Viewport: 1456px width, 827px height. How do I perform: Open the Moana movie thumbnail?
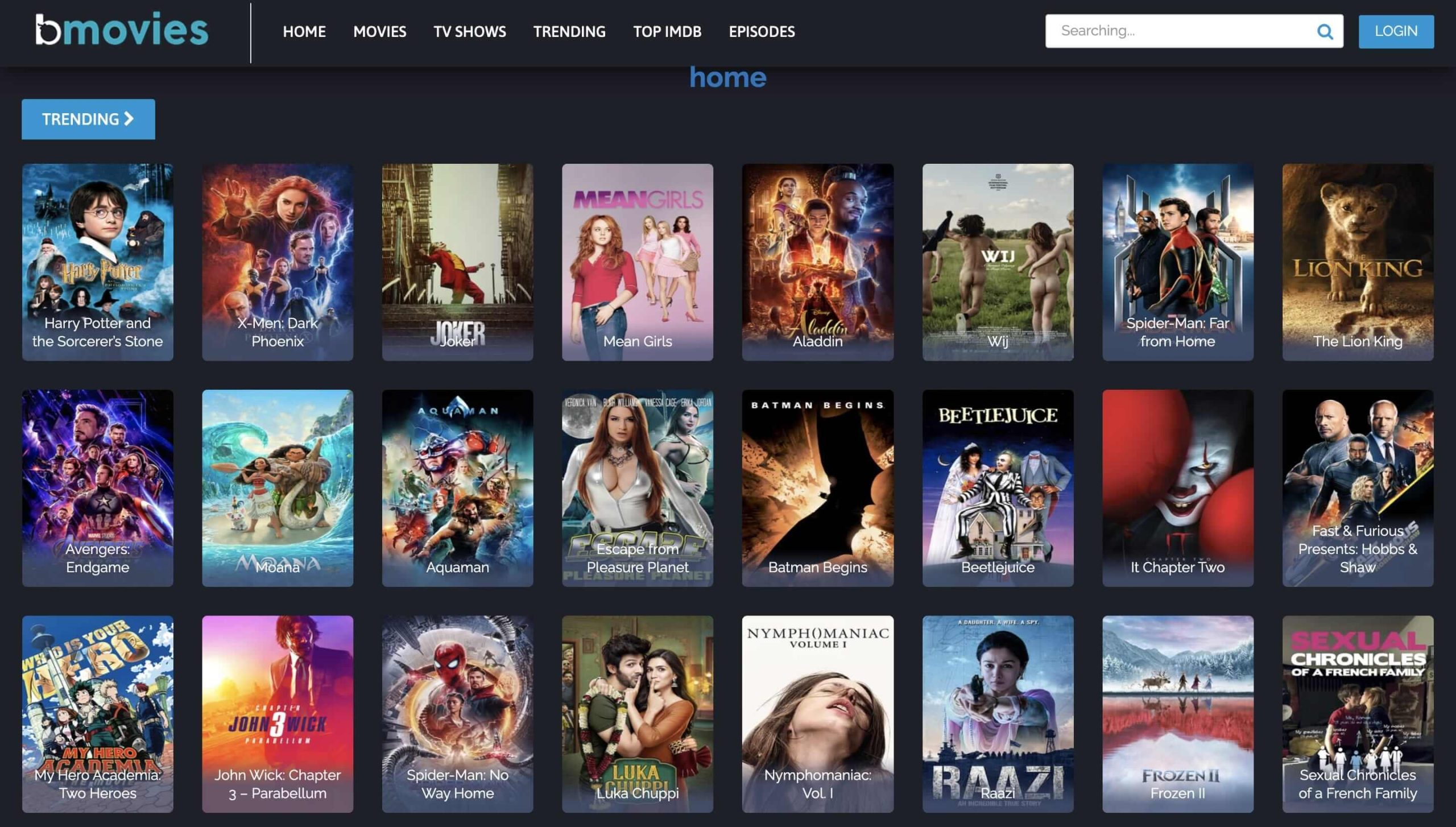[x=278, y=487]
